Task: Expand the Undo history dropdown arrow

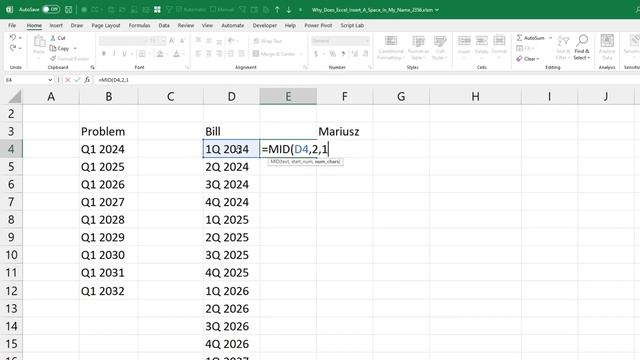Action: [20, 38]
